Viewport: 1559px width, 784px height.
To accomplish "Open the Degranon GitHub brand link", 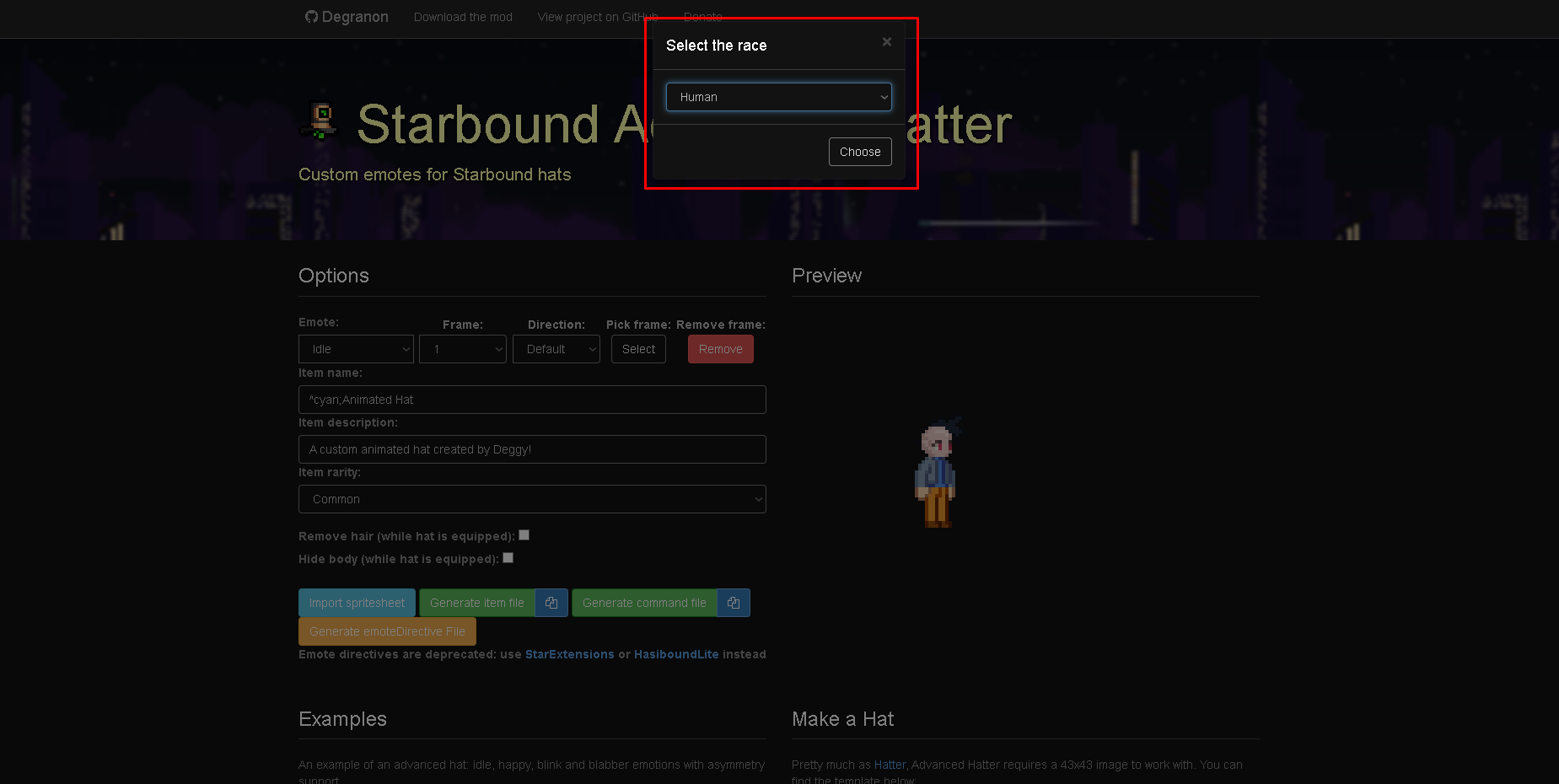I will [347, 17].
